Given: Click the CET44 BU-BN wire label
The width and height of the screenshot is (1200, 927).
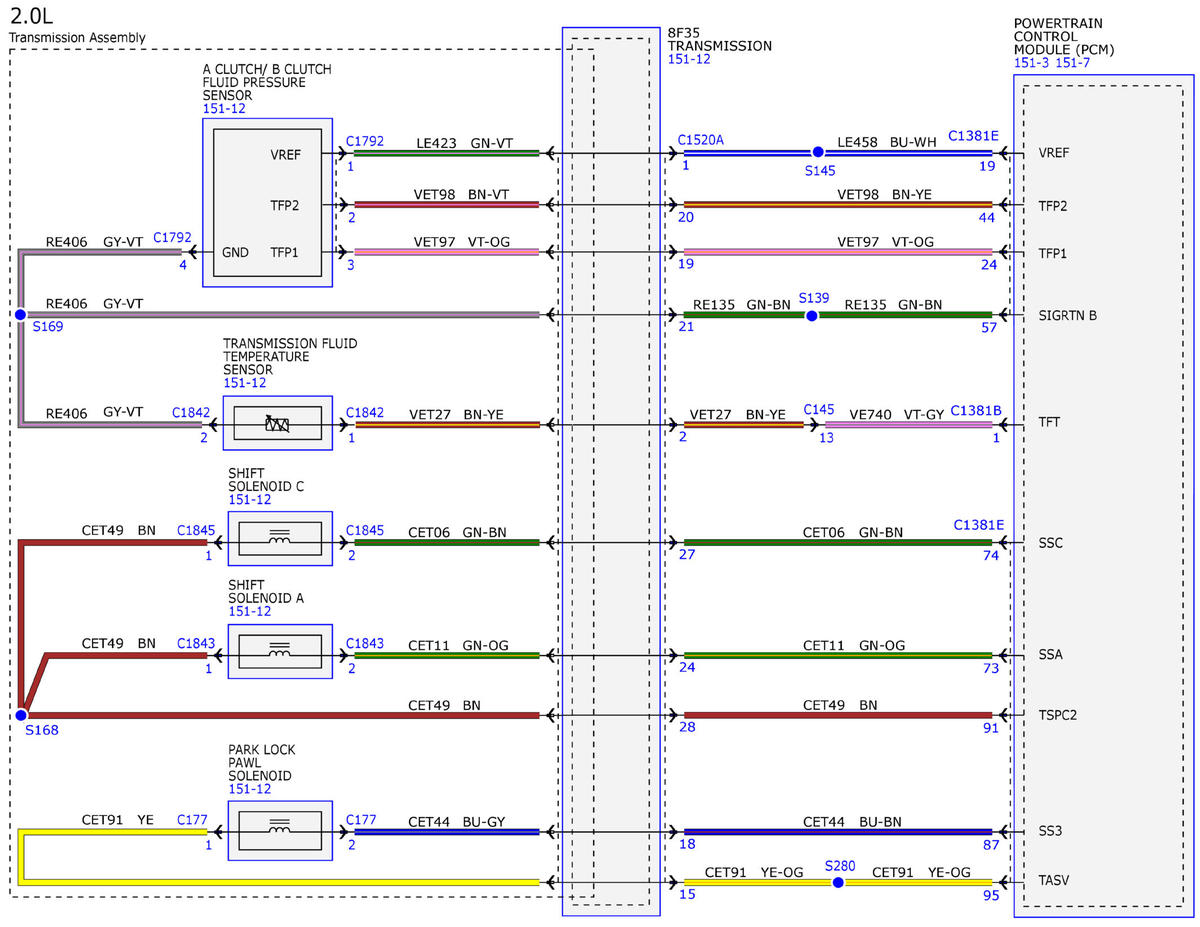Looking at the screenshot, I should (x=852, y=822).
